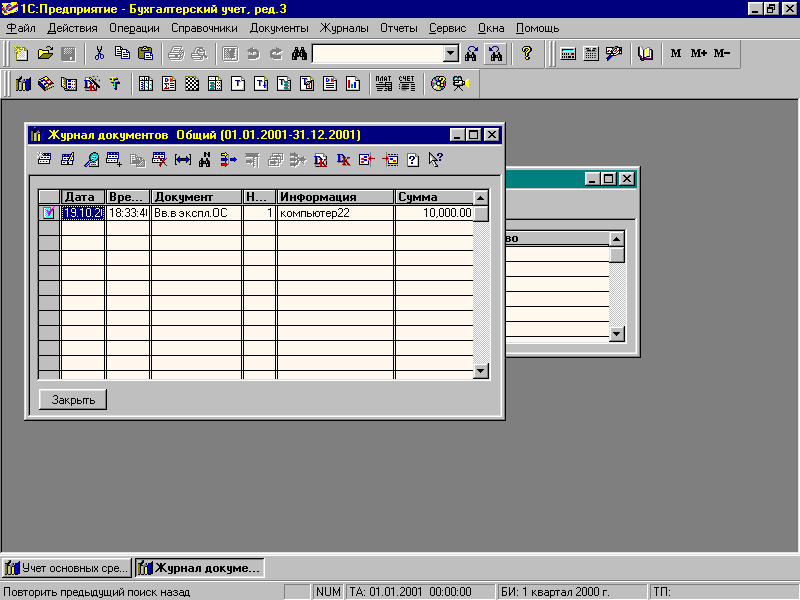Viewport: 800px width, 600px height.
Task: Open the calendar icon in main toolbar
Action: coord(591,54)
